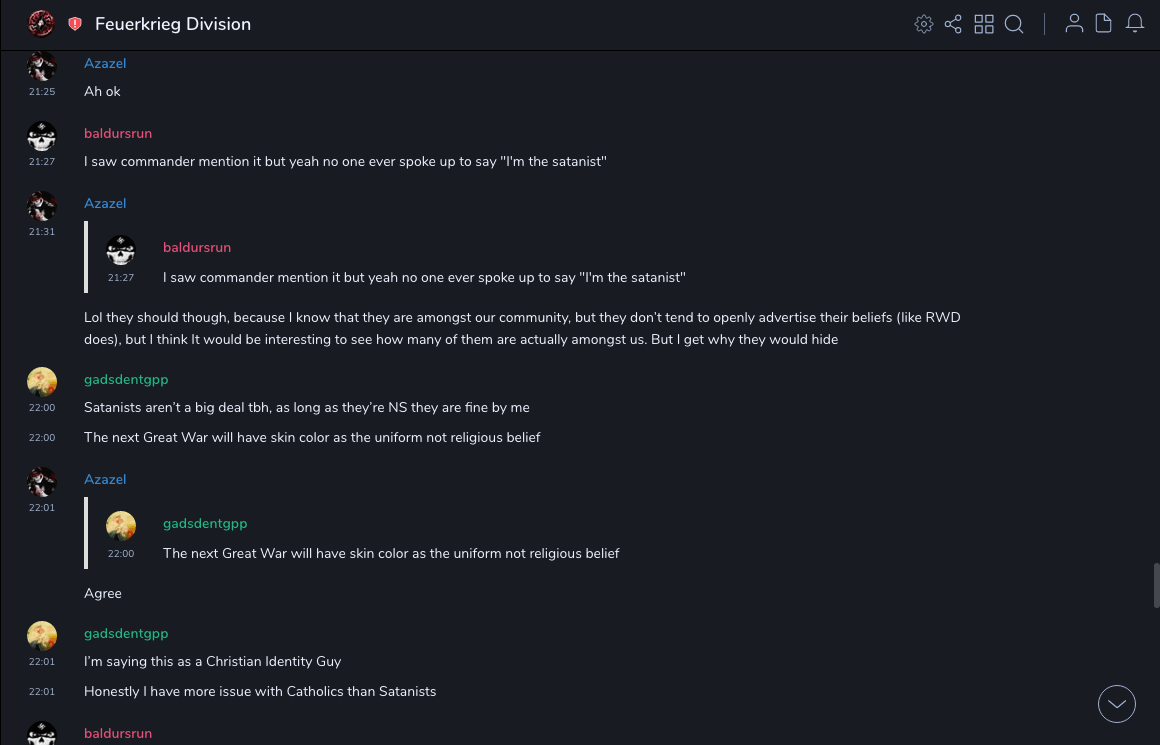Click the share icon in the header
Screen dimensions: 1160x745
[953, 24]
